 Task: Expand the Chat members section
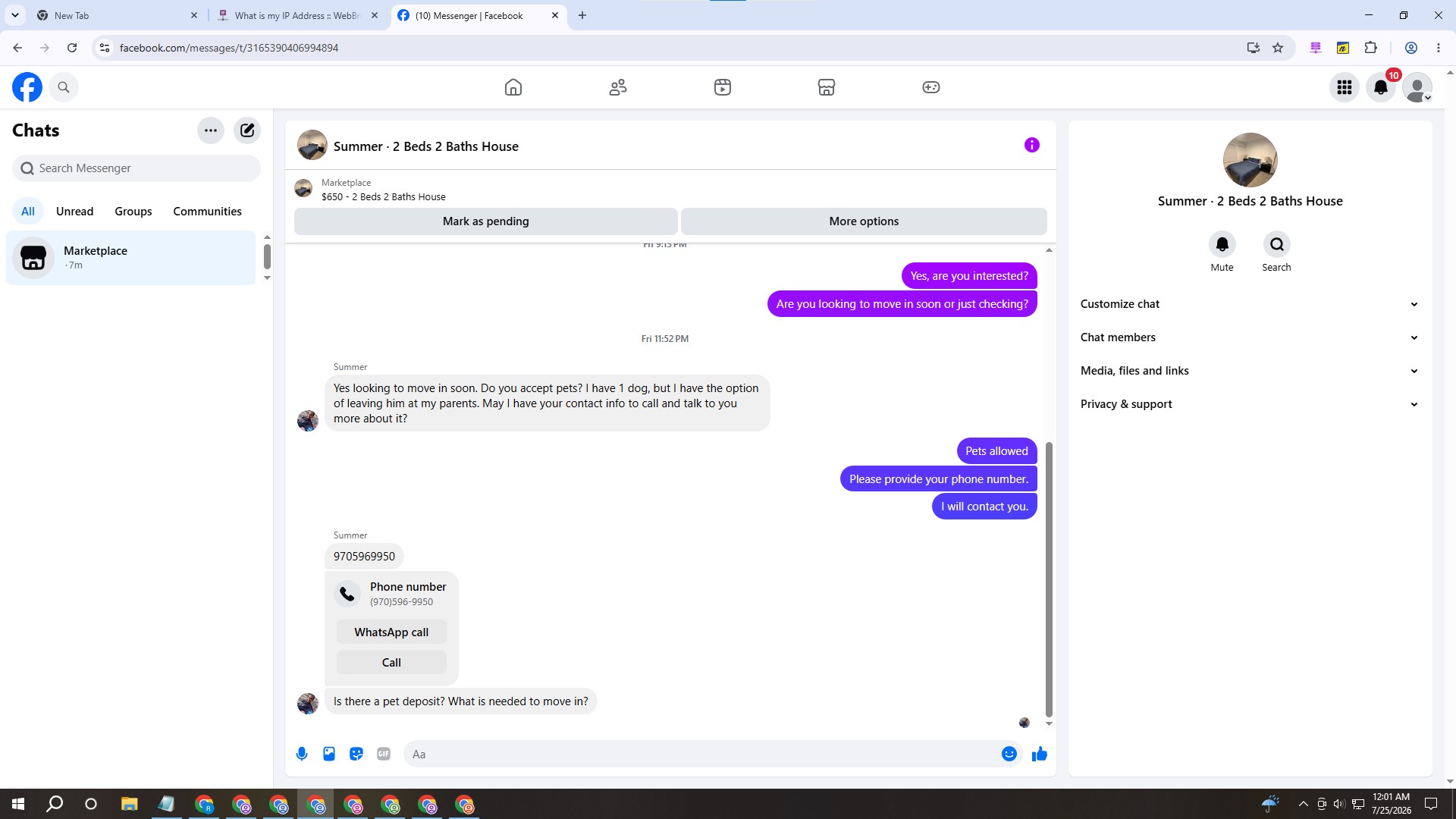1250,337
